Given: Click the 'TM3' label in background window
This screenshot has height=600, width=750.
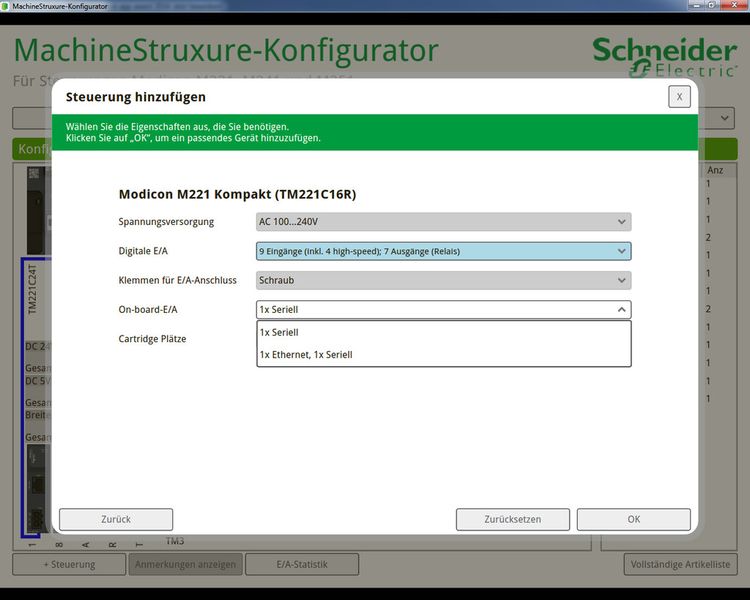Looking at the screenshot, I should 175,541.
